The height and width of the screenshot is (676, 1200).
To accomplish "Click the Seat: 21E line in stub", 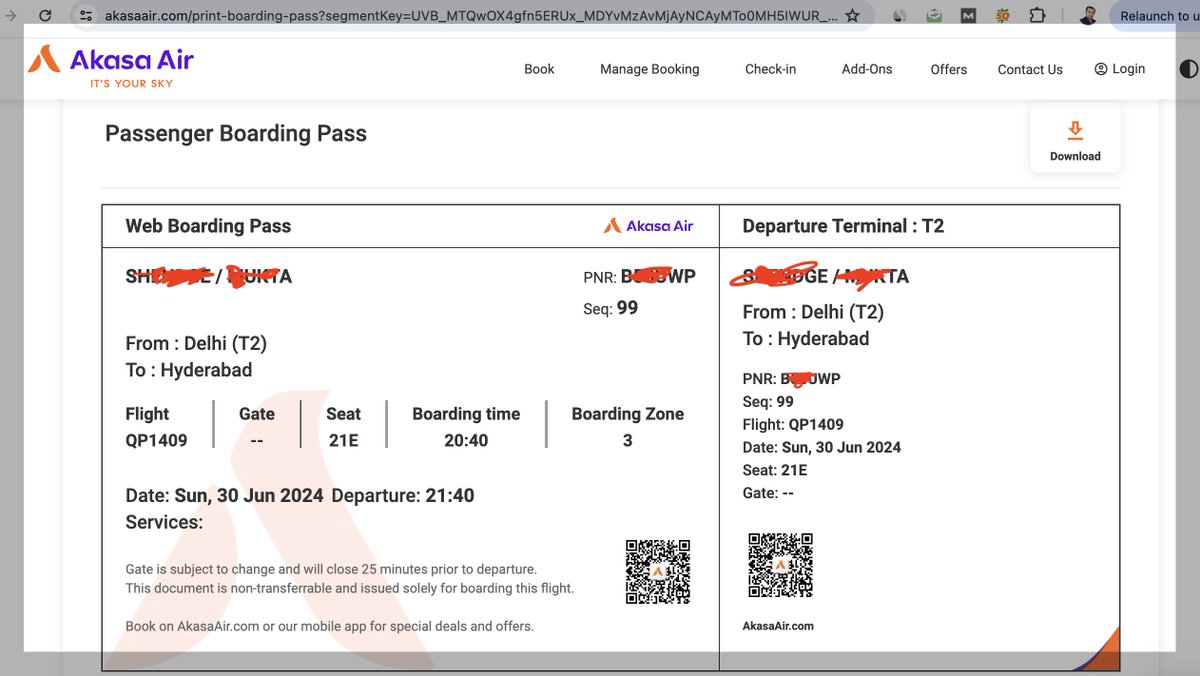I will 775,470.
